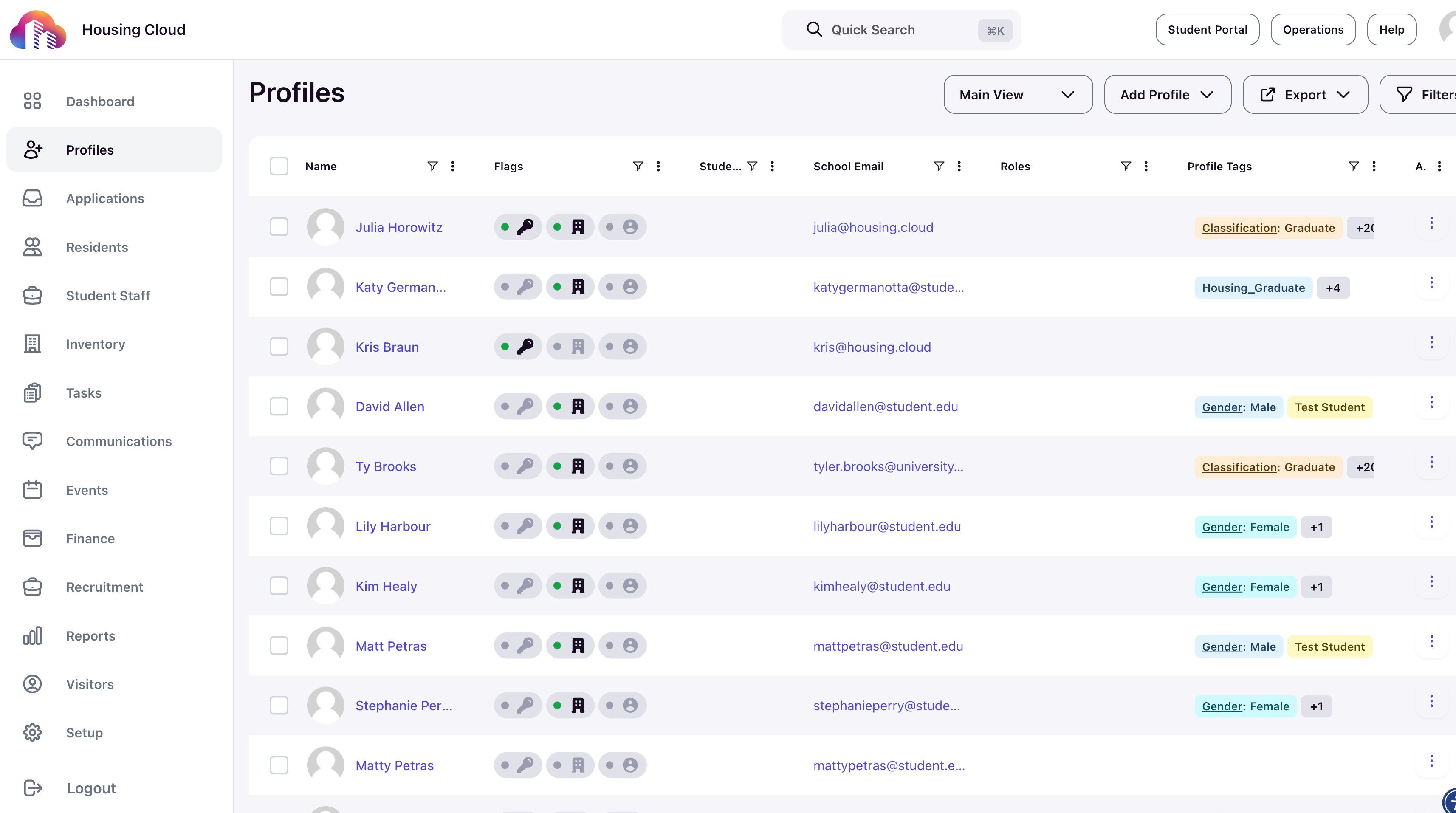
Task: Open Kim Healy's profile link
Action: click(x=386, y=586)
